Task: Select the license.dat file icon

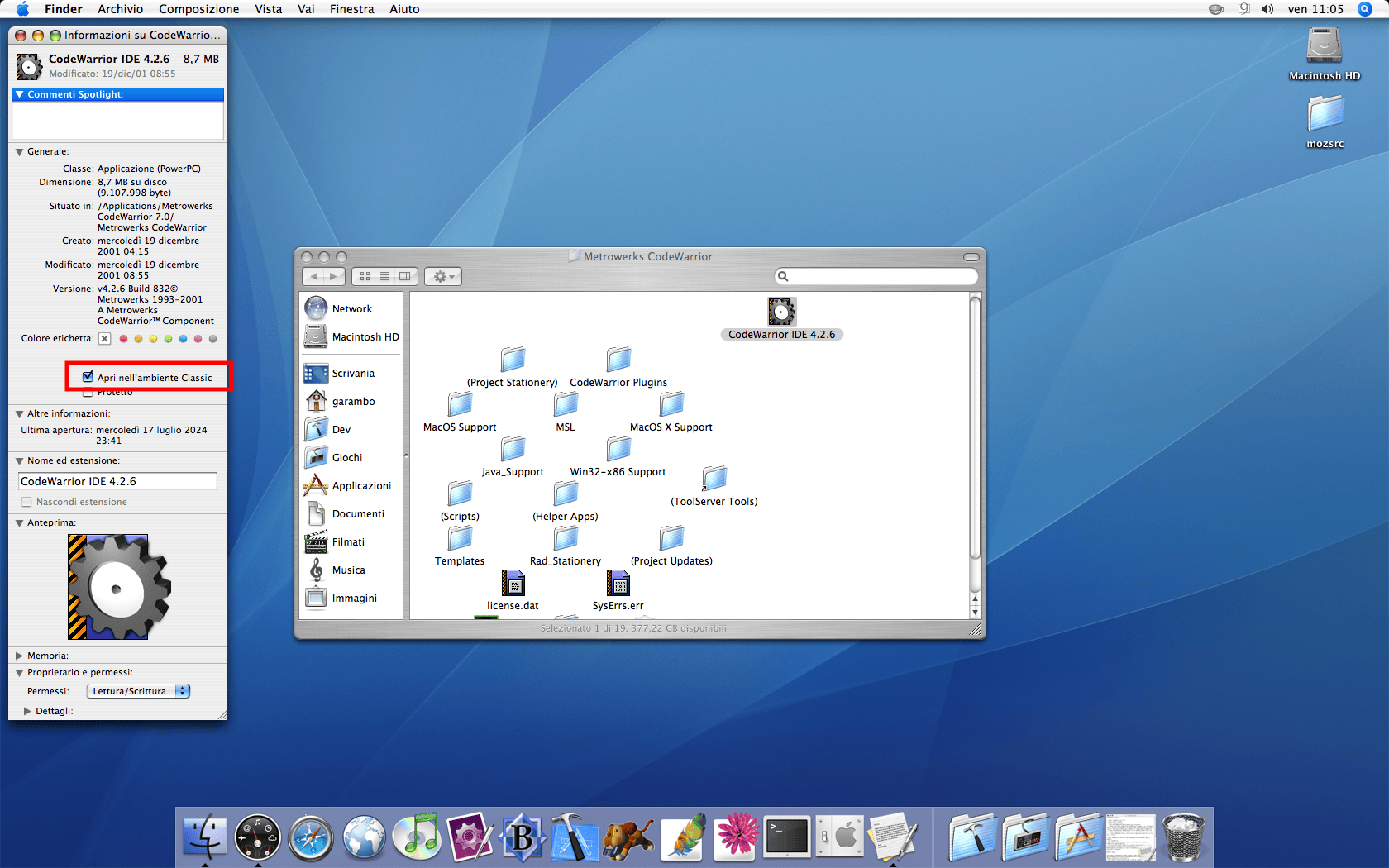Action: click(x=513, y=583)
